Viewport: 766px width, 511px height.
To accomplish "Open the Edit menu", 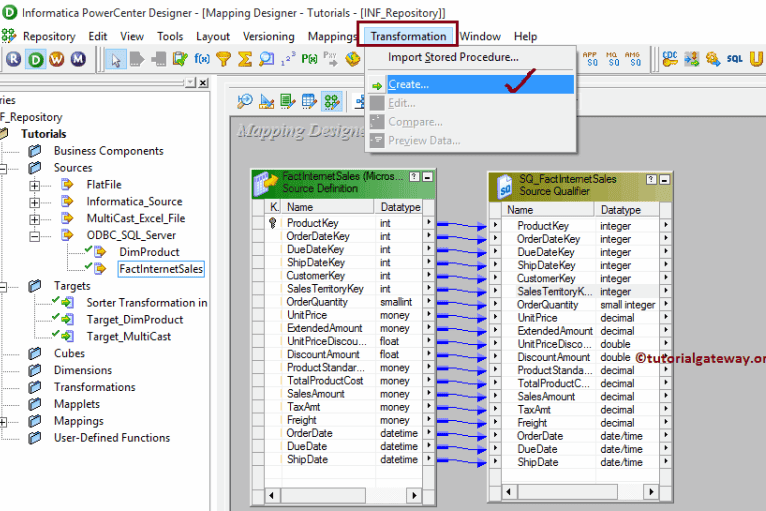I will (98, 37).
